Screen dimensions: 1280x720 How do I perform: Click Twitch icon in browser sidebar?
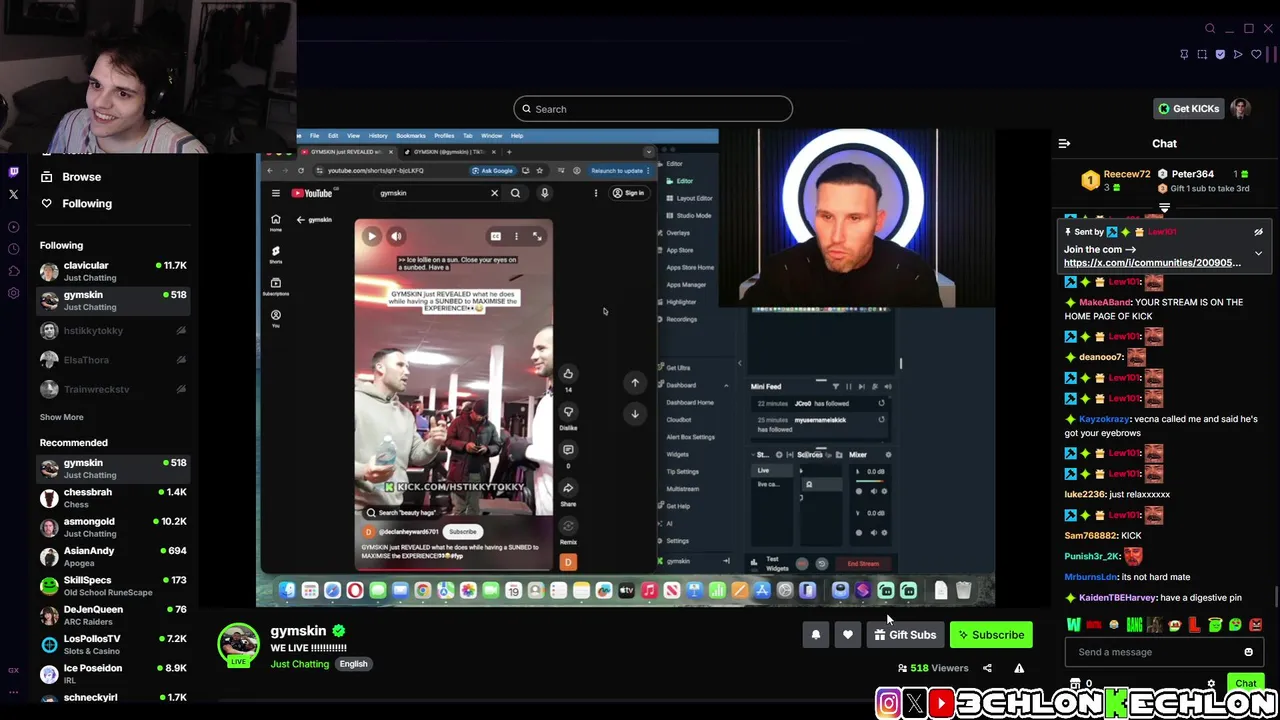coord(14,172)
